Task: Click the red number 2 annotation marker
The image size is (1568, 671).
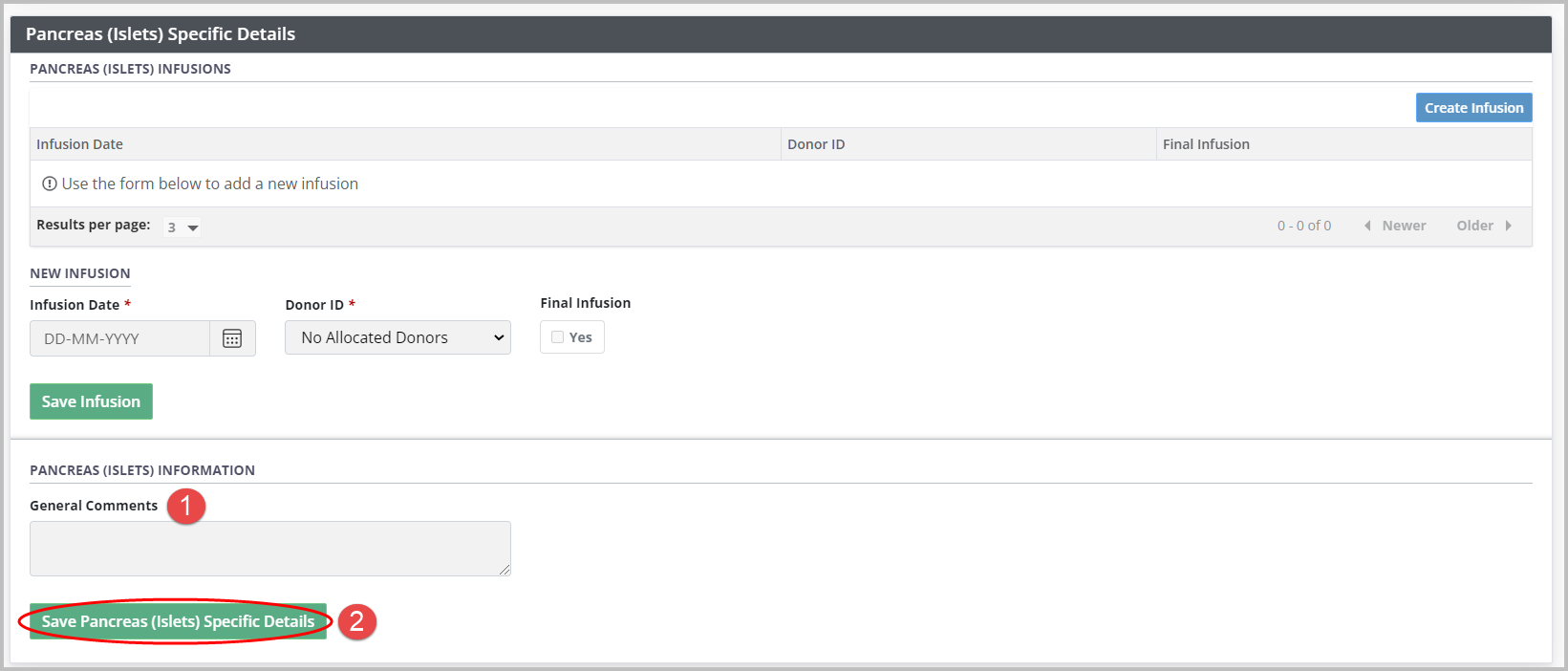Action: tap(356, 621)
